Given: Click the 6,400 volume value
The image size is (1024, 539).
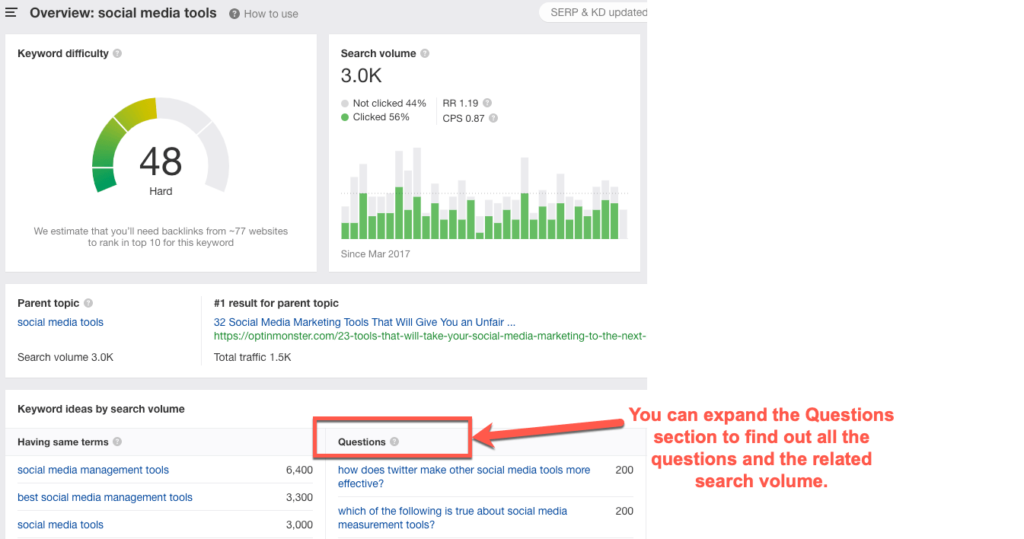Looking at the screenshot, I should [299, 470].
